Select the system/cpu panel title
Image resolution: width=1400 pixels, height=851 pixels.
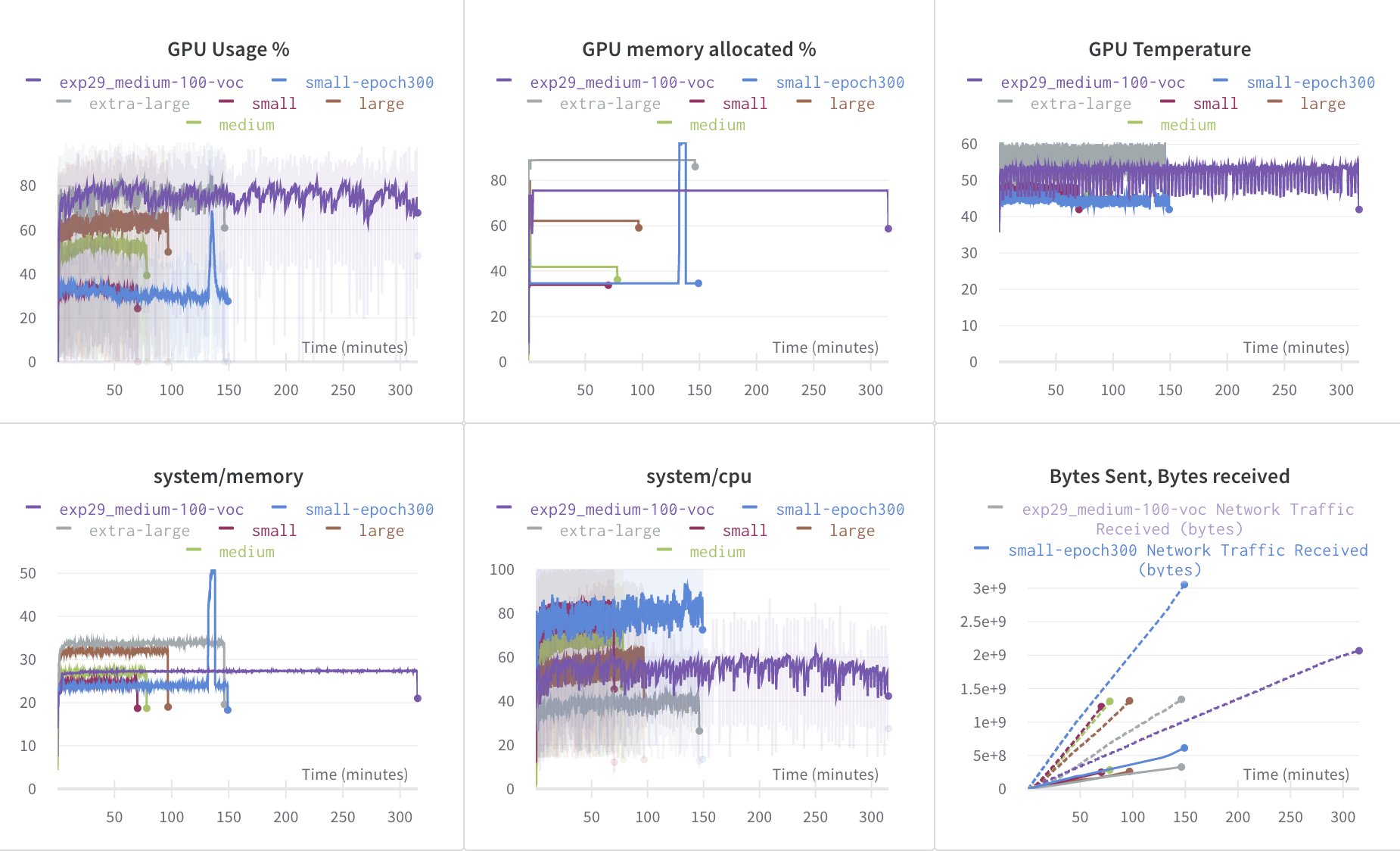point(699,476)
